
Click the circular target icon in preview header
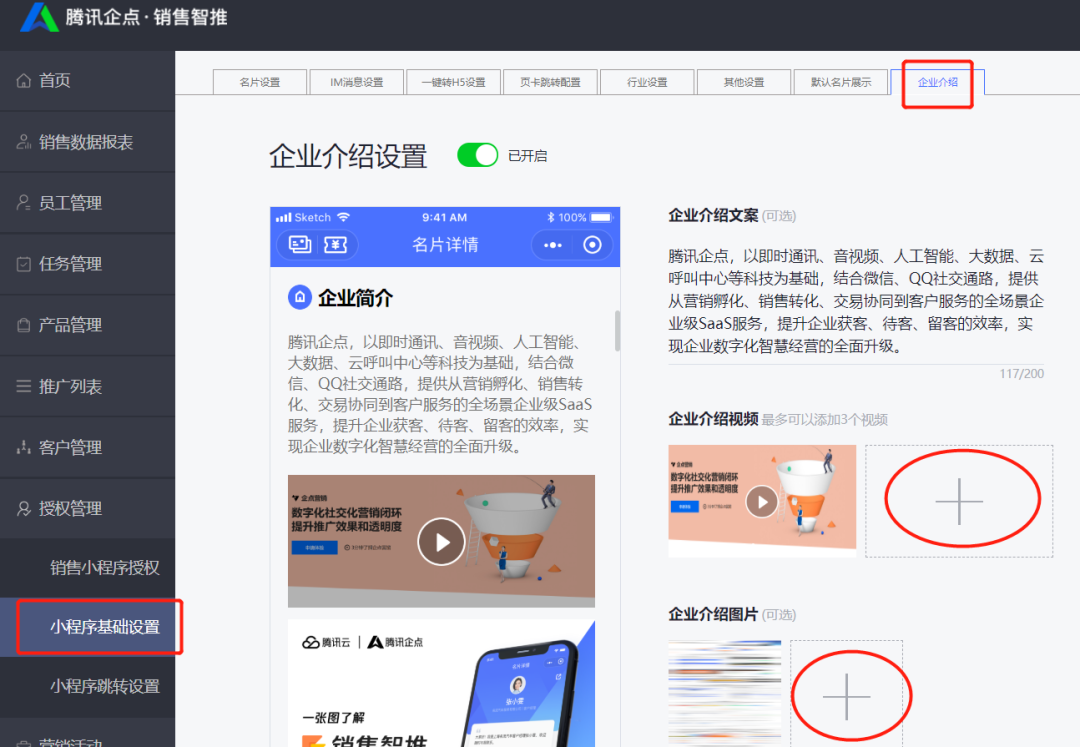(592, 244)
